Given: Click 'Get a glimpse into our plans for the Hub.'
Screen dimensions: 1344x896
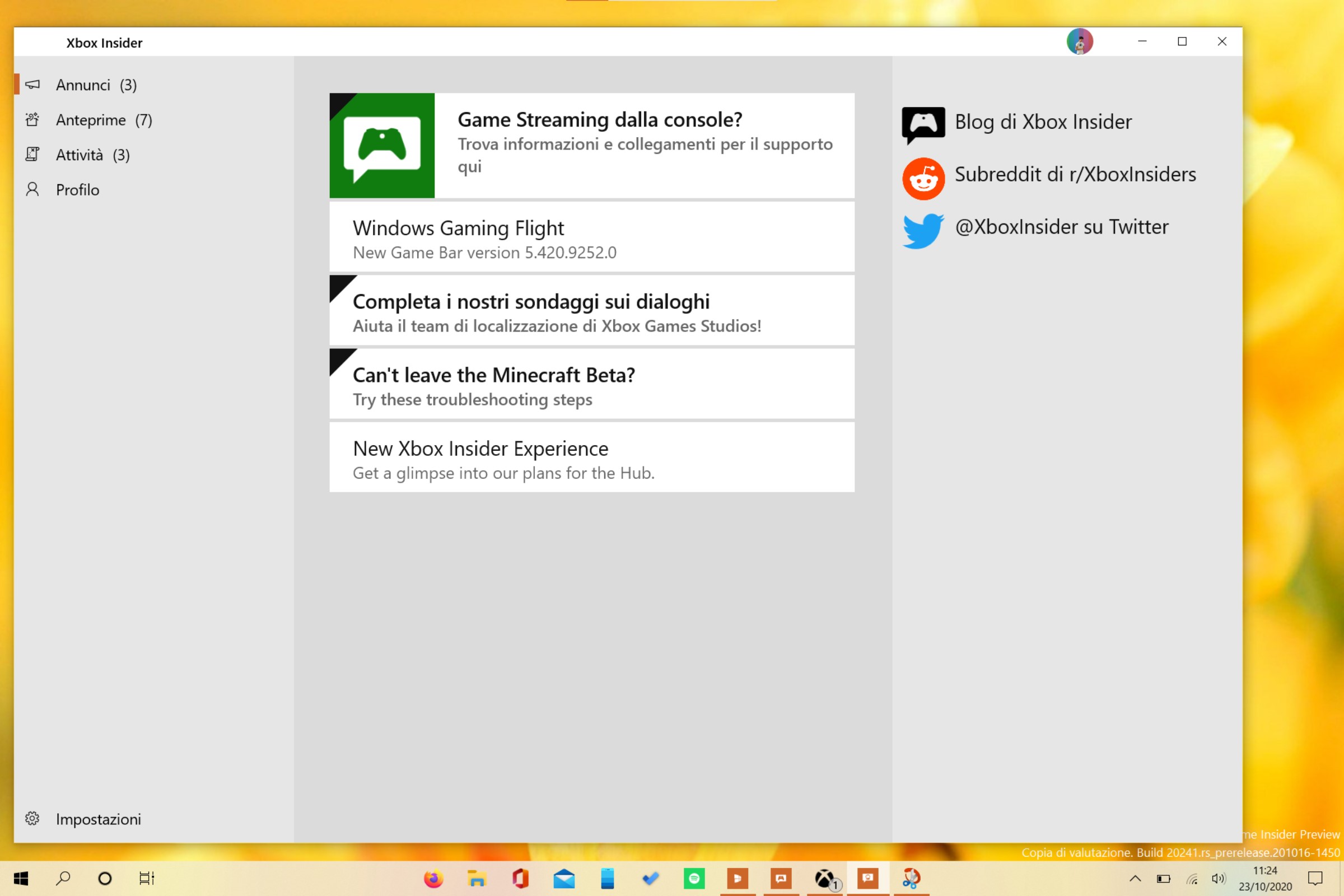Looking at the screenshot, I should point(503,473).
